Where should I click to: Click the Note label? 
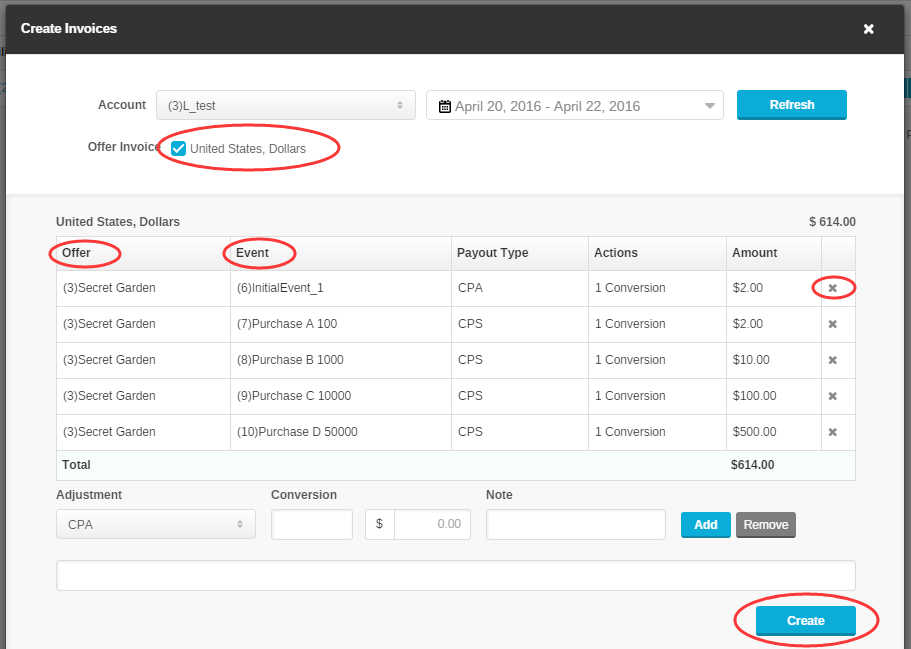(x=499, y=495)
